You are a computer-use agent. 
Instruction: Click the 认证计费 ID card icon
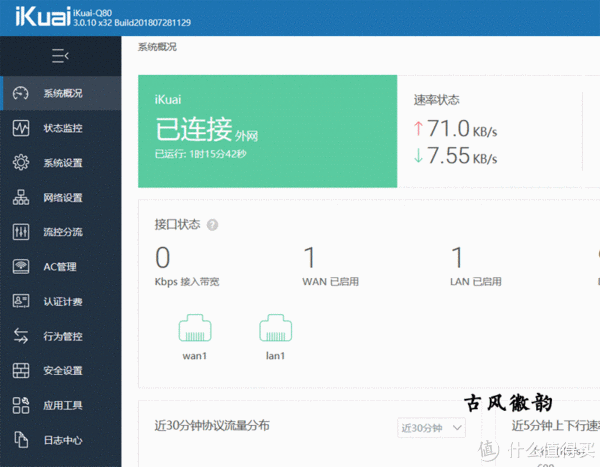click(x=21, y=301)
